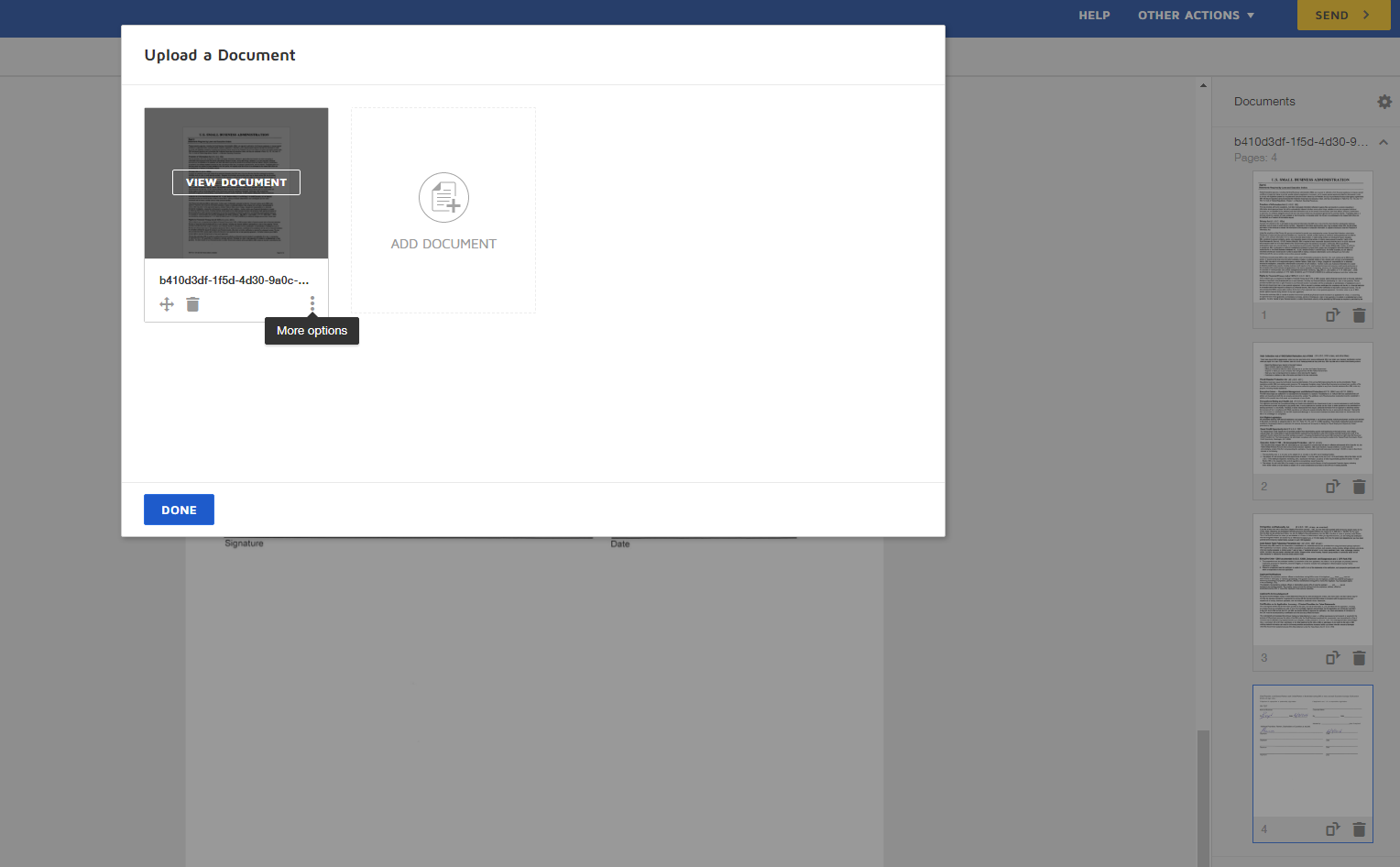Delete page 4 in the Documents panel
Viewport: 1400px width, 867px height.
[1359, 829]
